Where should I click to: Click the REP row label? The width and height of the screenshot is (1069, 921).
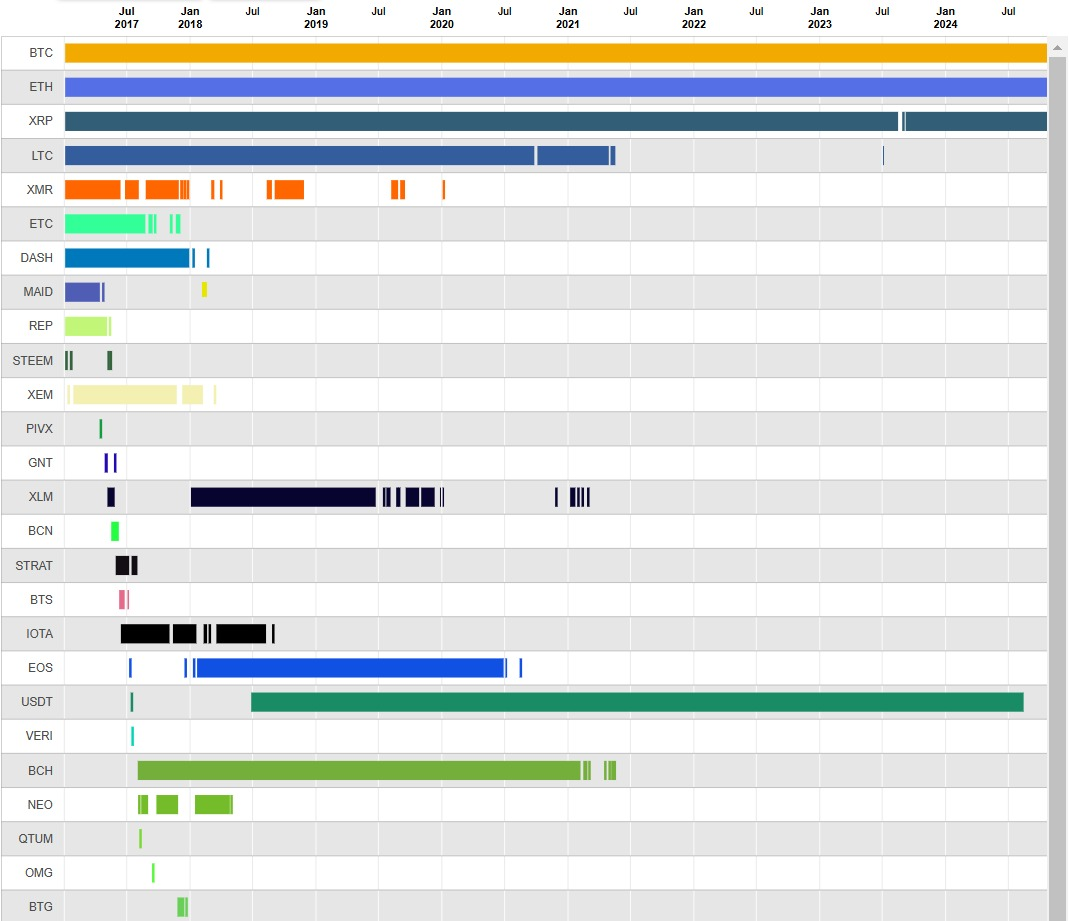point(41,326)
